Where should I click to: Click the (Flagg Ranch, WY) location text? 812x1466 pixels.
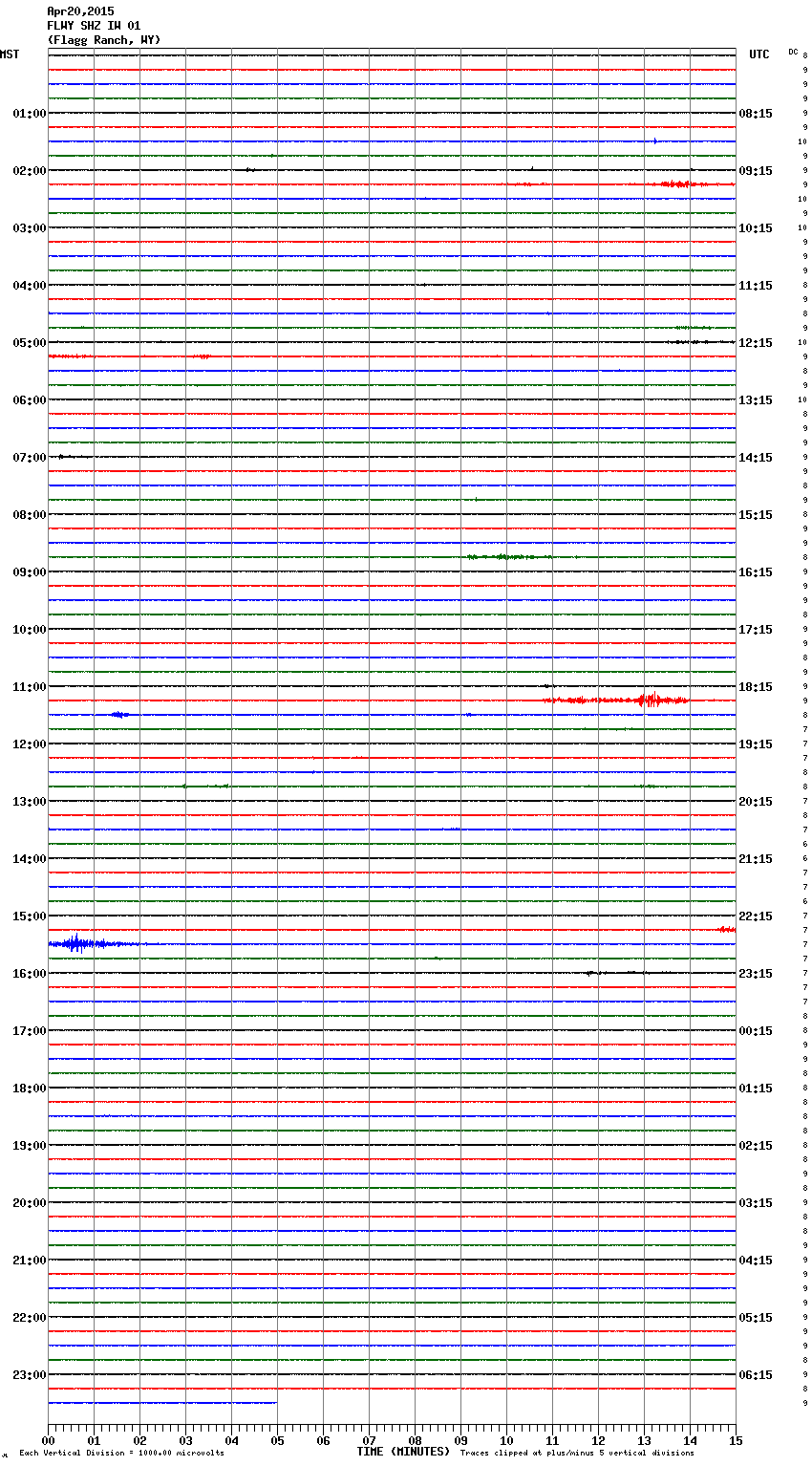click(x=104, y=40)
